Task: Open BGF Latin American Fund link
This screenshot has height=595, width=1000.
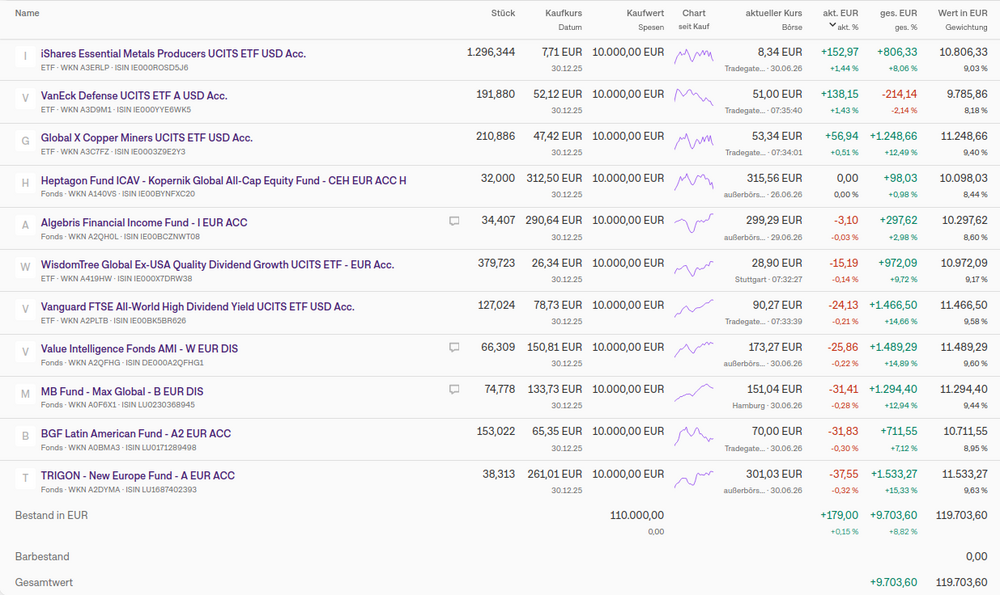Action: pyautogui.click(x=136, y=434)
